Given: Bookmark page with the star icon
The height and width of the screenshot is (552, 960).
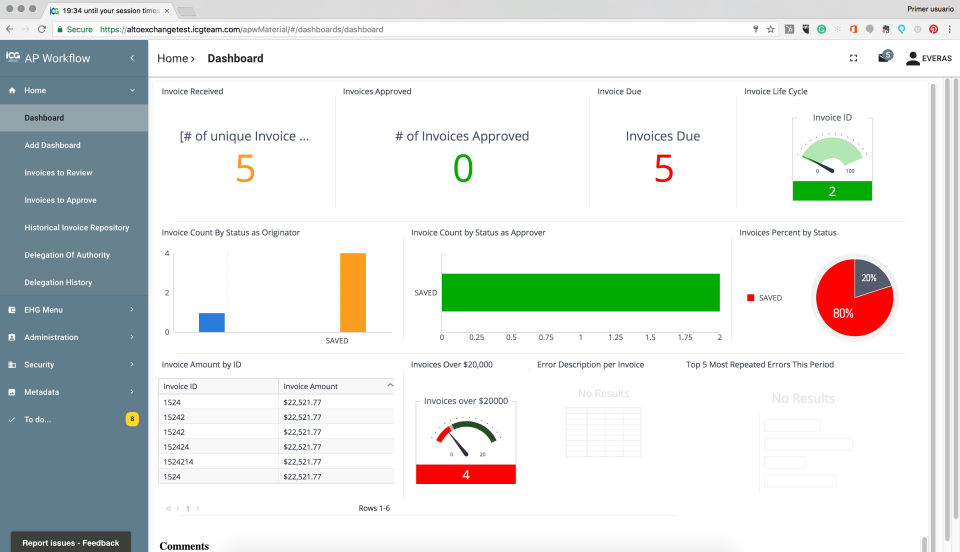Looking at the screenshot, I should coord(770,30).
